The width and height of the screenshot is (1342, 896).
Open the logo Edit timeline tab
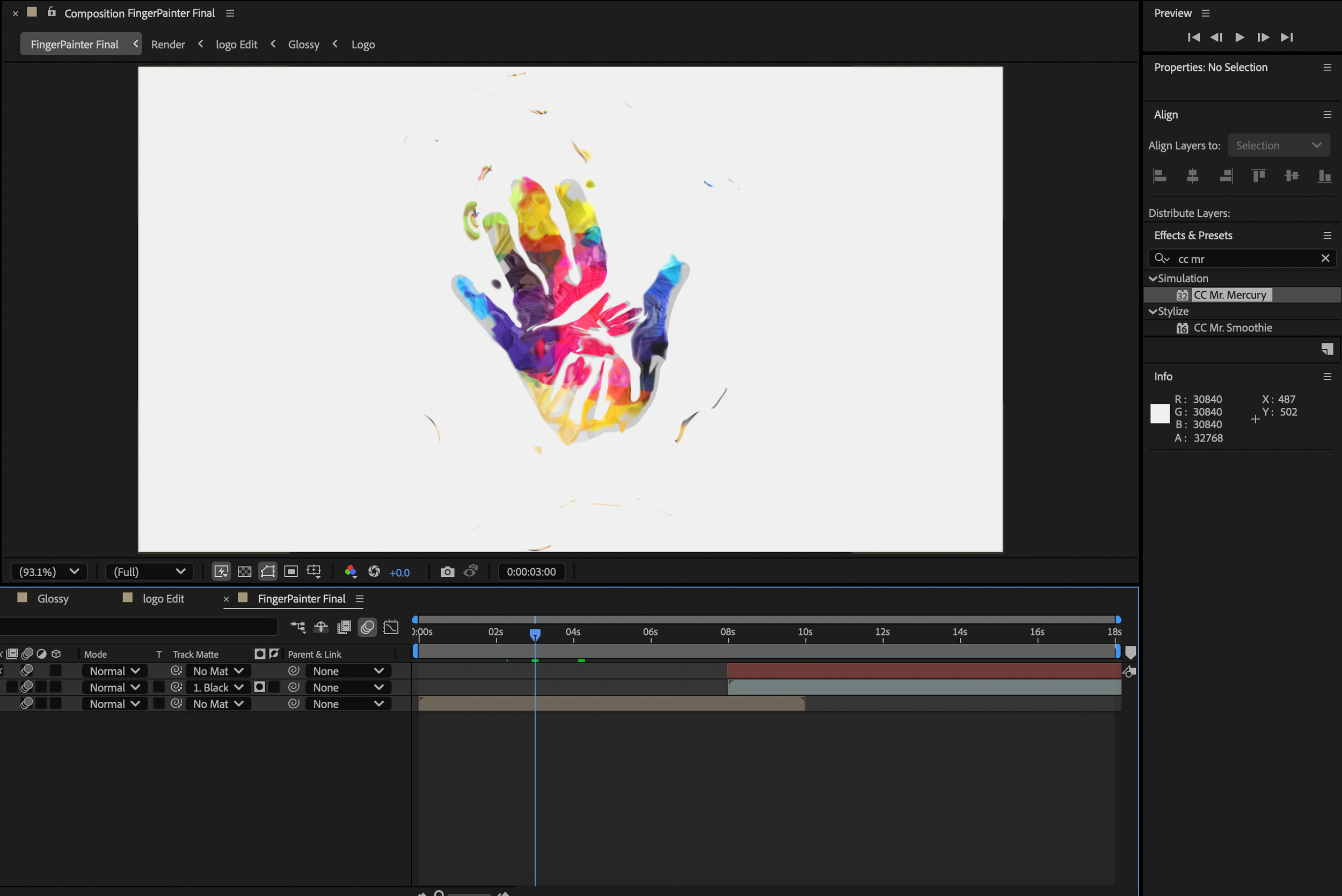(163, 598)
